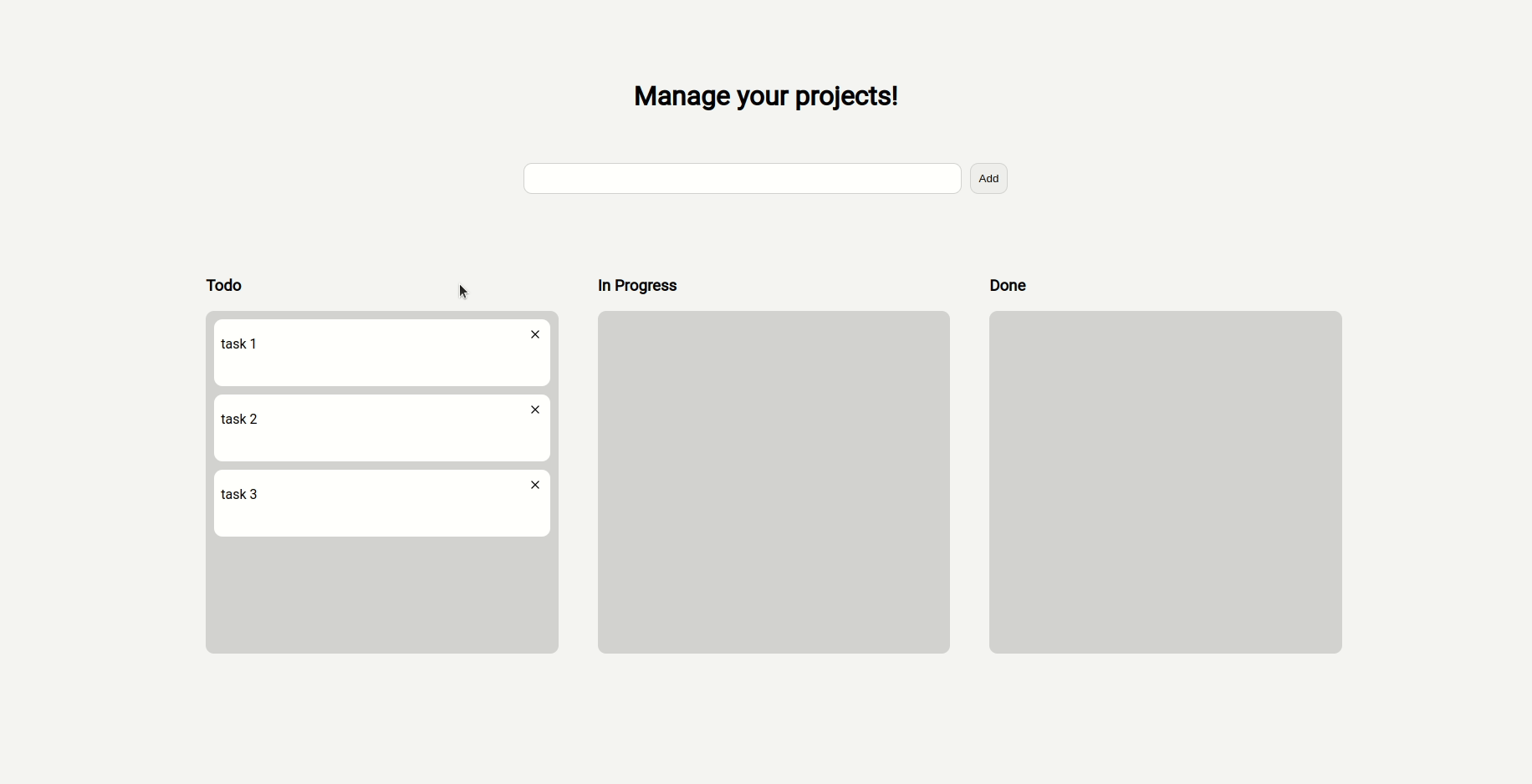Click the Done column heading
The height and width of the screenshot is (784, 1532).
[x=1007, y=286]
